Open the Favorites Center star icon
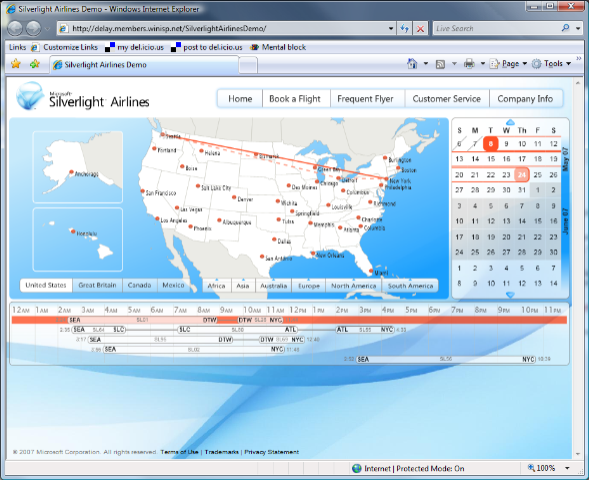Viewport: 589px width, 480px height. pyautogui.click(x=16, y=64)
